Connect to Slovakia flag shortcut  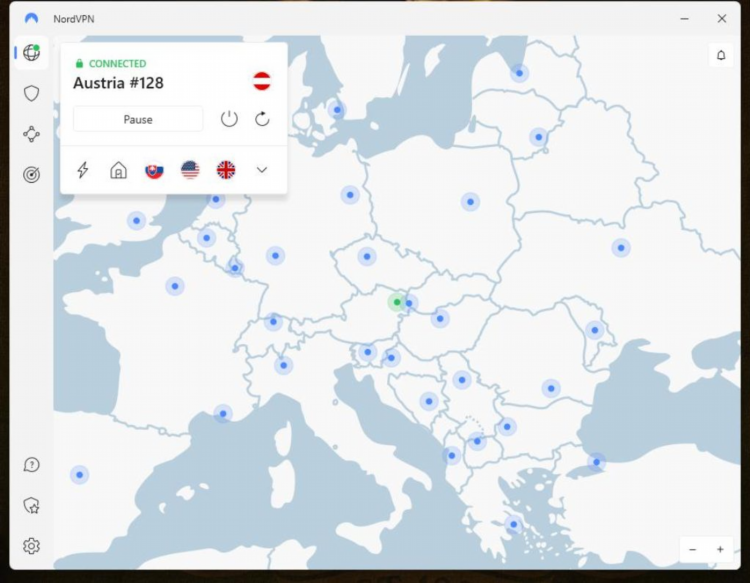pos(154,170)
